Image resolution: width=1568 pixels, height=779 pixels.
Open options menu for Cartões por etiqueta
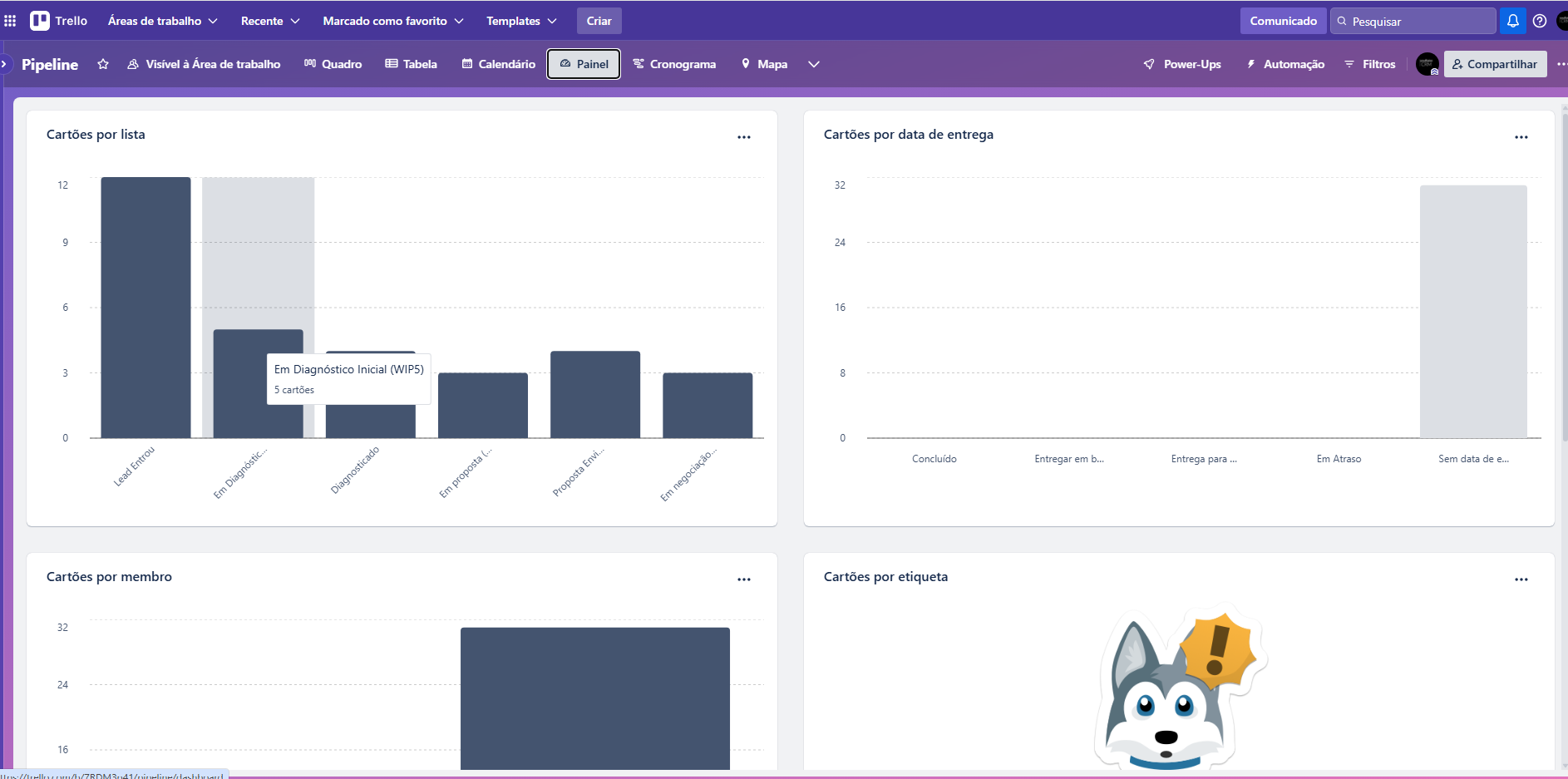1521,579
